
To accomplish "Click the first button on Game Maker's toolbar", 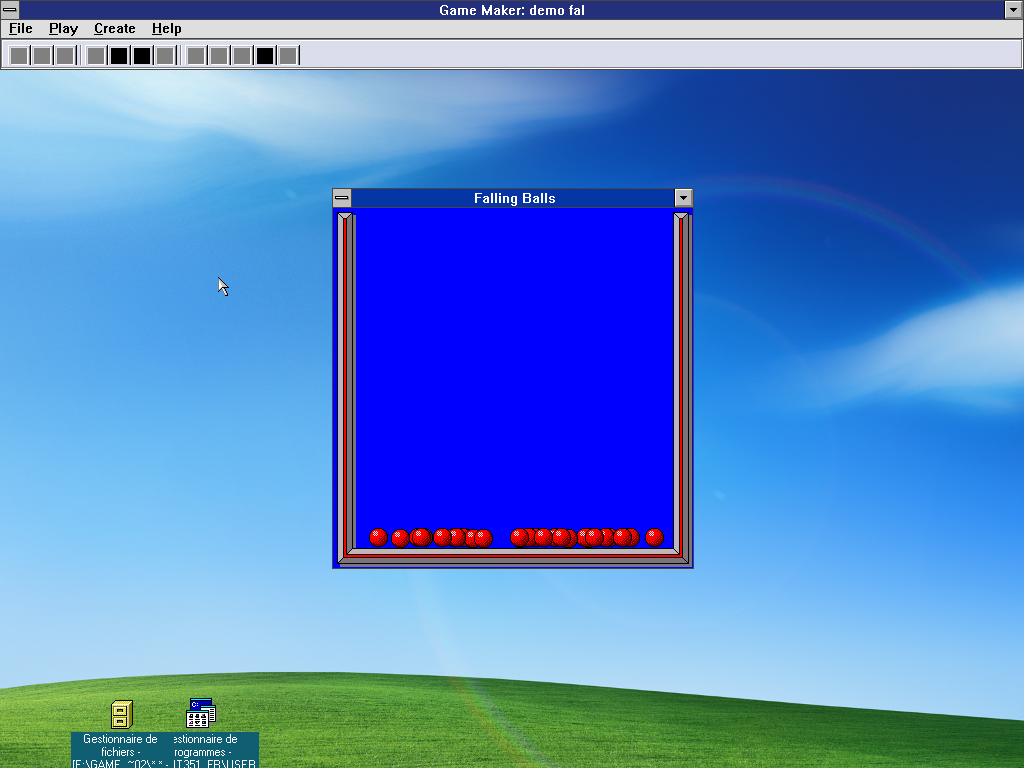I will 19,55.
